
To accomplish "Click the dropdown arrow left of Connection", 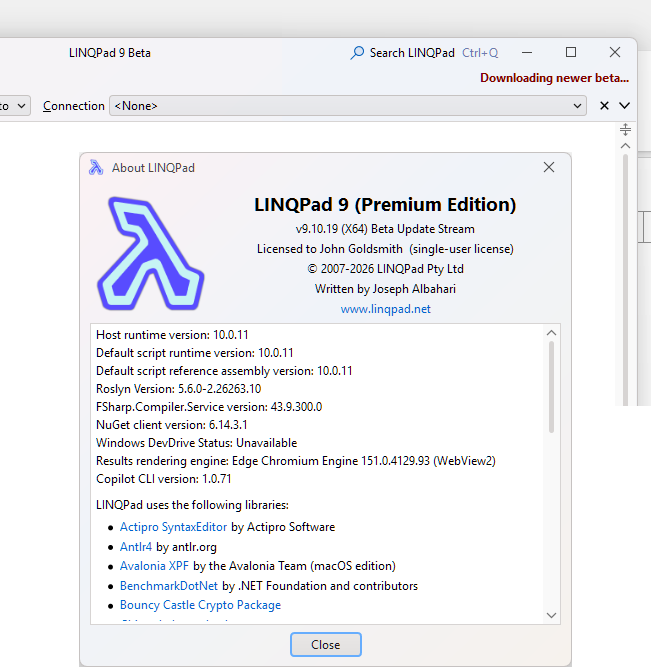I will tap(21, 105).
